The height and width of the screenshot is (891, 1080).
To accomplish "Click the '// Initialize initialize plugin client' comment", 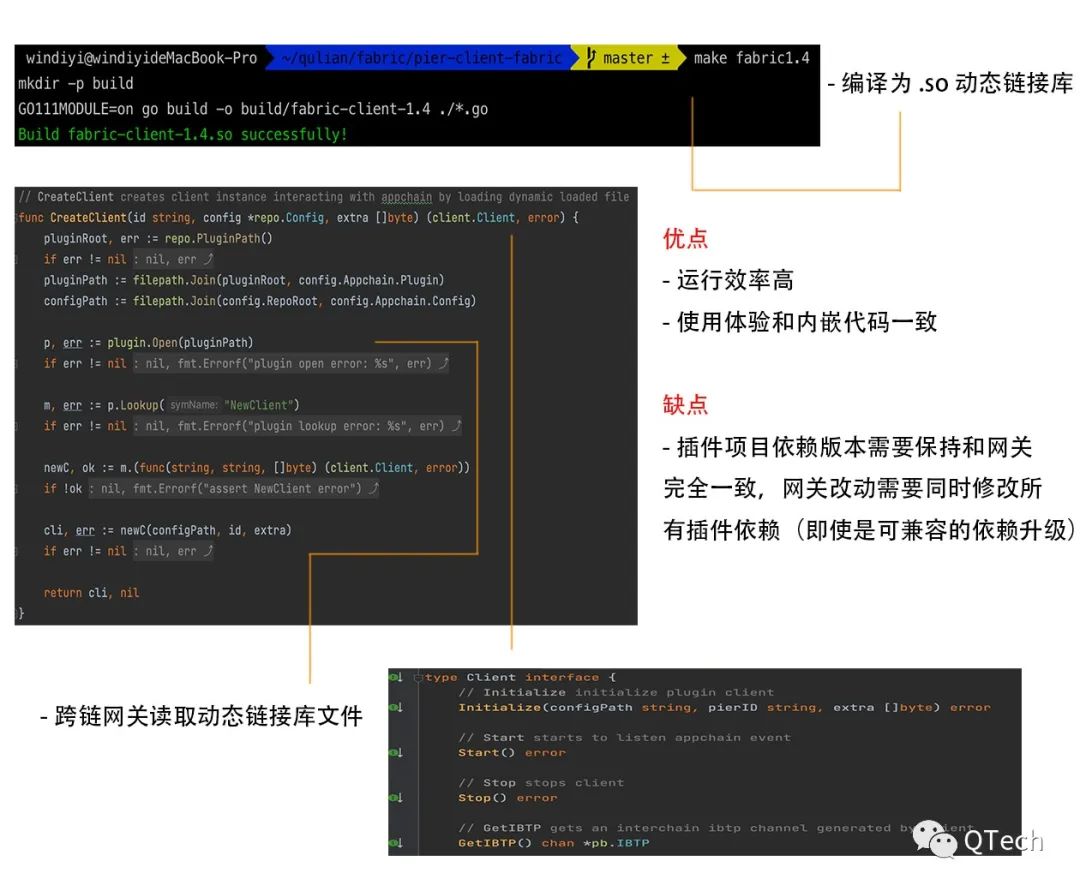I will [616, 693].
